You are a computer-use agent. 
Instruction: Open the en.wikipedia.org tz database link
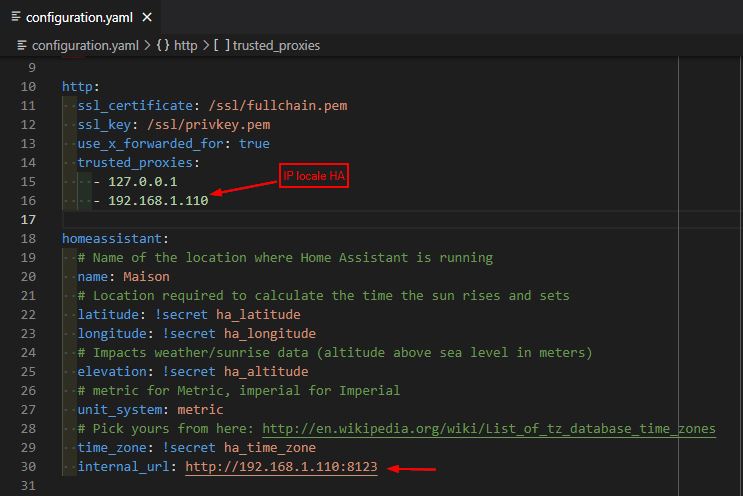pos(489,429)
